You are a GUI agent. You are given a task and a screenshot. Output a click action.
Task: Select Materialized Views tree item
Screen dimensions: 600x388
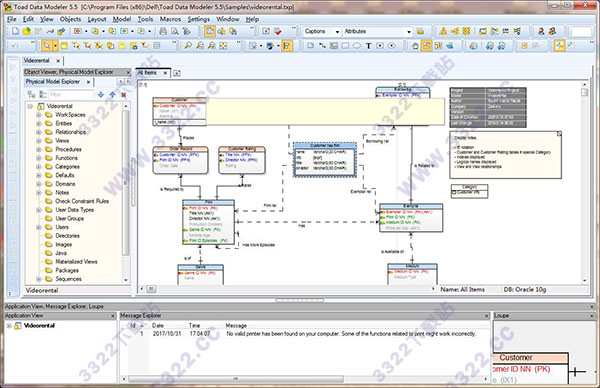76,261
